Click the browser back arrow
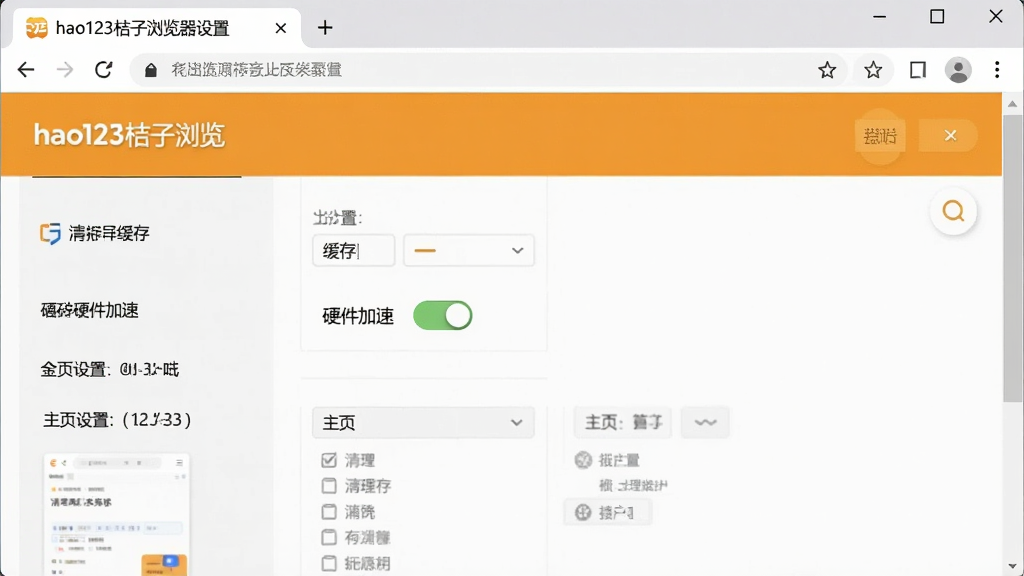1024x576 pixels. [x=26, y=70]
